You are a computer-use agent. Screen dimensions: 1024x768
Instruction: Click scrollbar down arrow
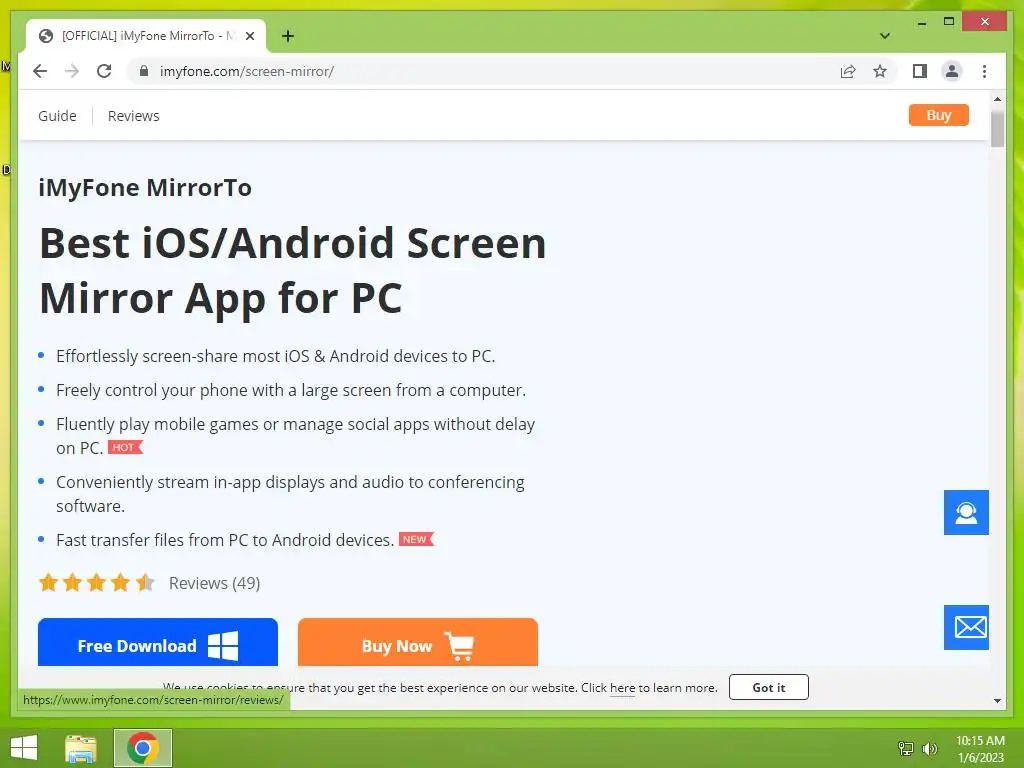pos(997,701)
